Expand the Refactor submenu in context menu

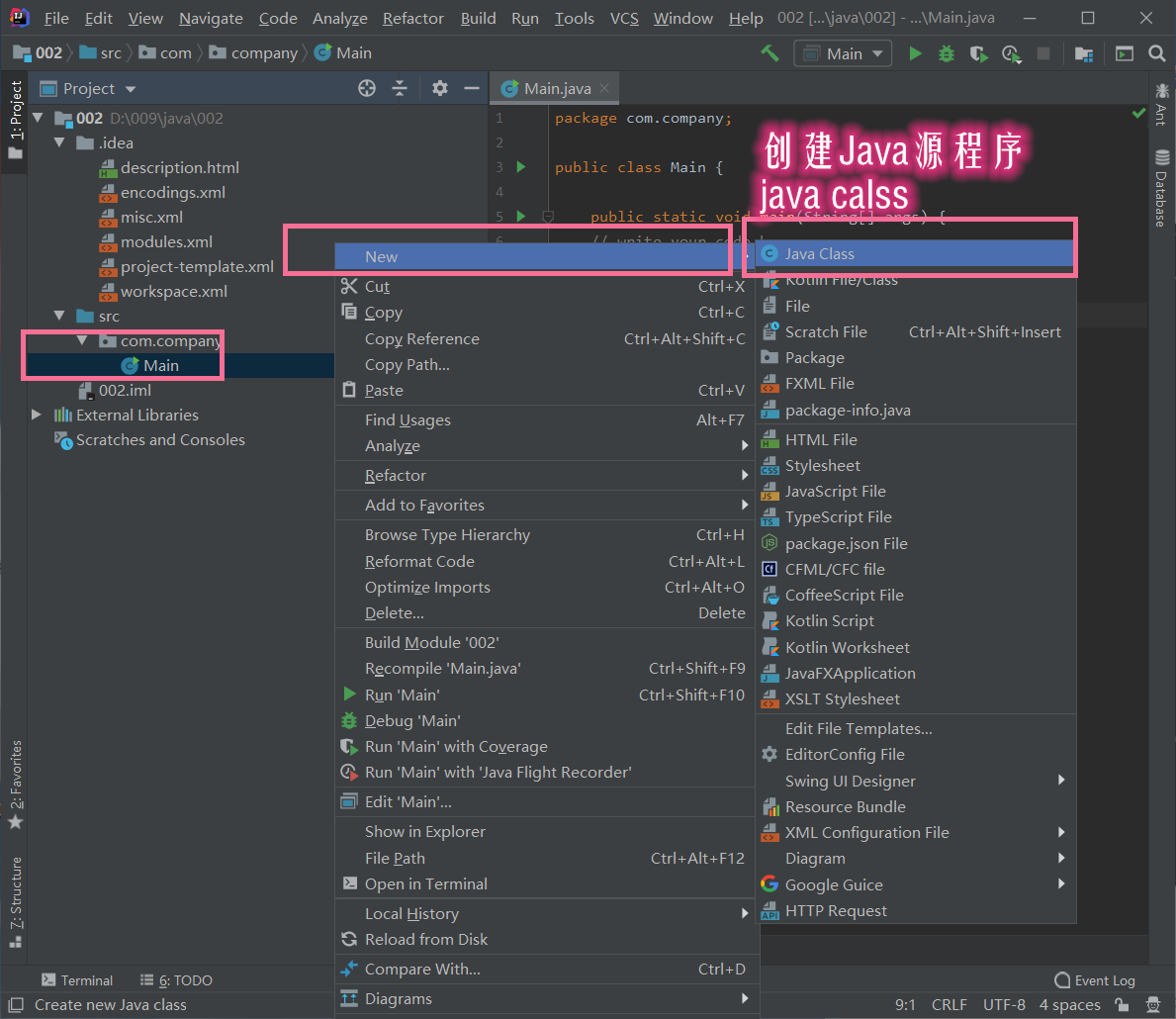(x=544, y=475)
